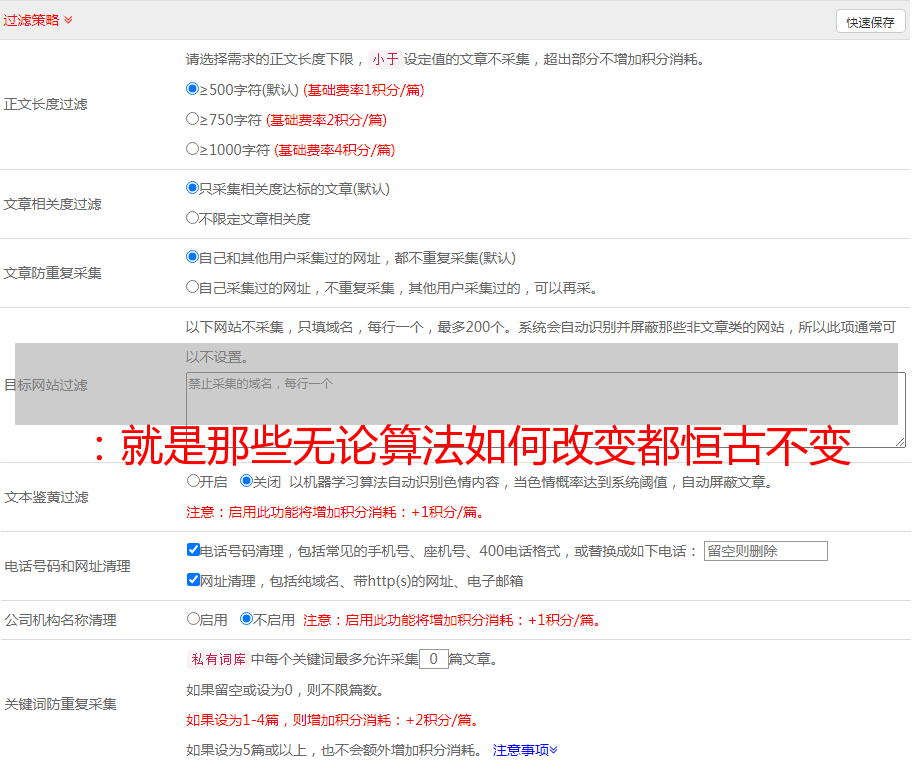Click the 公司机构名称清理 row label

[60, 620]
